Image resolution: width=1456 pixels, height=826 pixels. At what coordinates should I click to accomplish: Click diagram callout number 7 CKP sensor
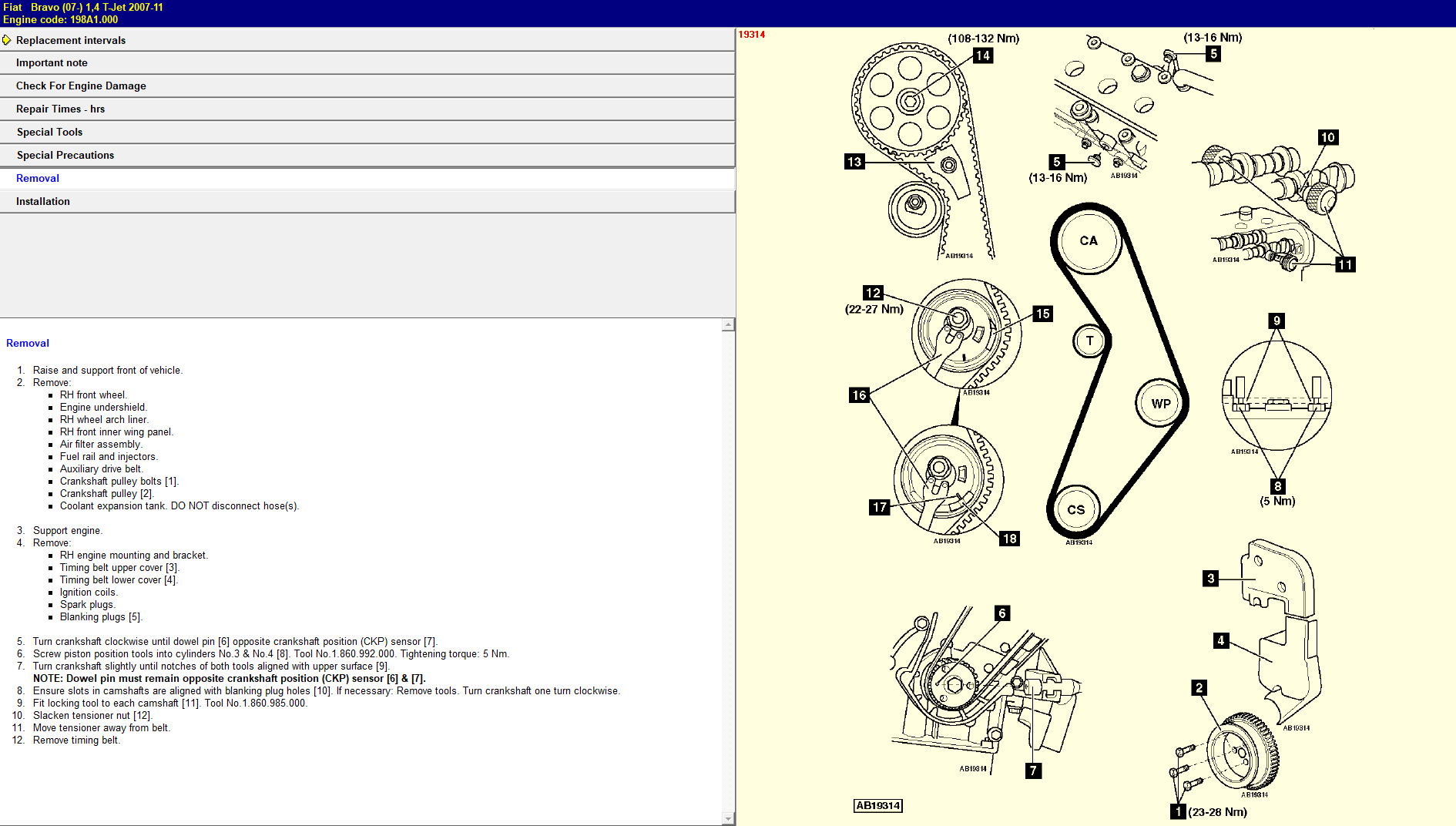(1034, 771)
